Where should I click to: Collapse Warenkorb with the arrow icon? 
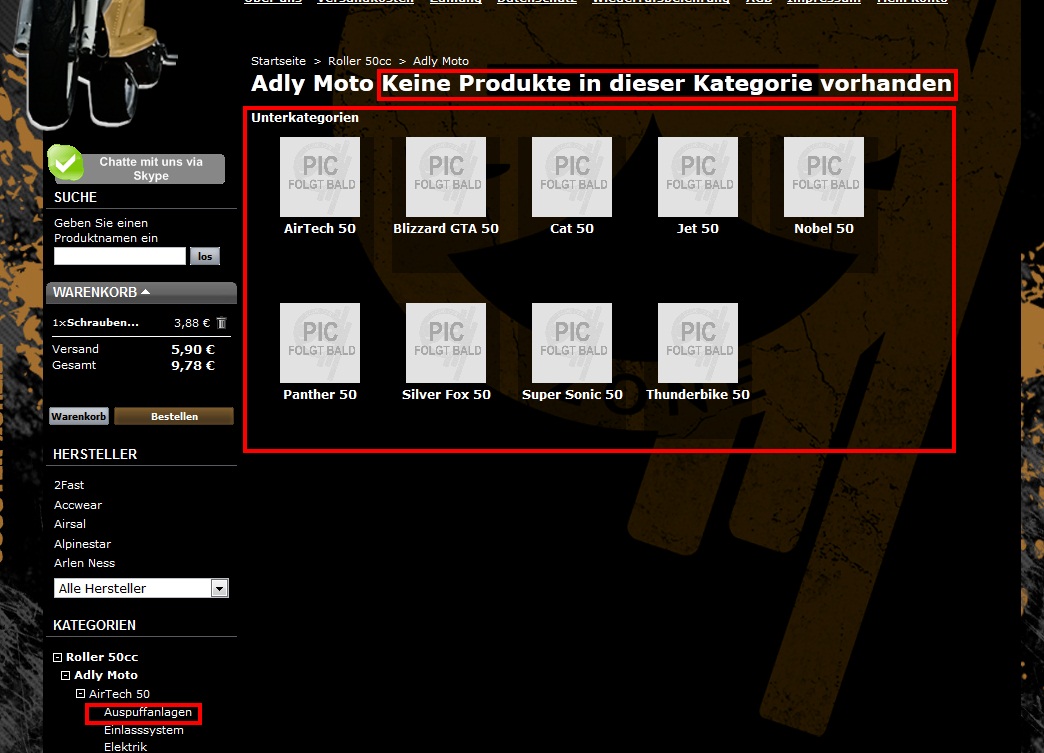[x=146, y=292]
